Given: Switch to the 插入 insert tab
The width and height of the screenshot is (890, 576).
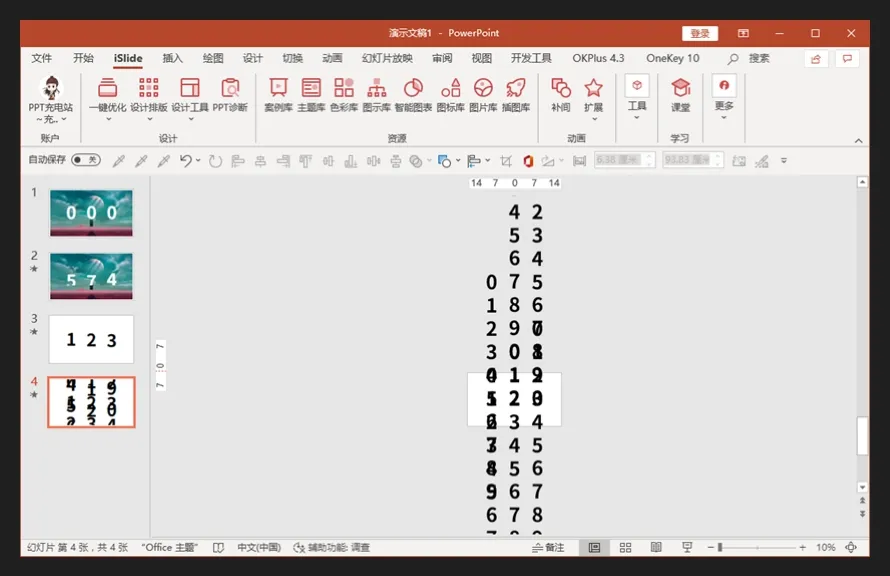Looking at the screenshot, I should (173, 58).
